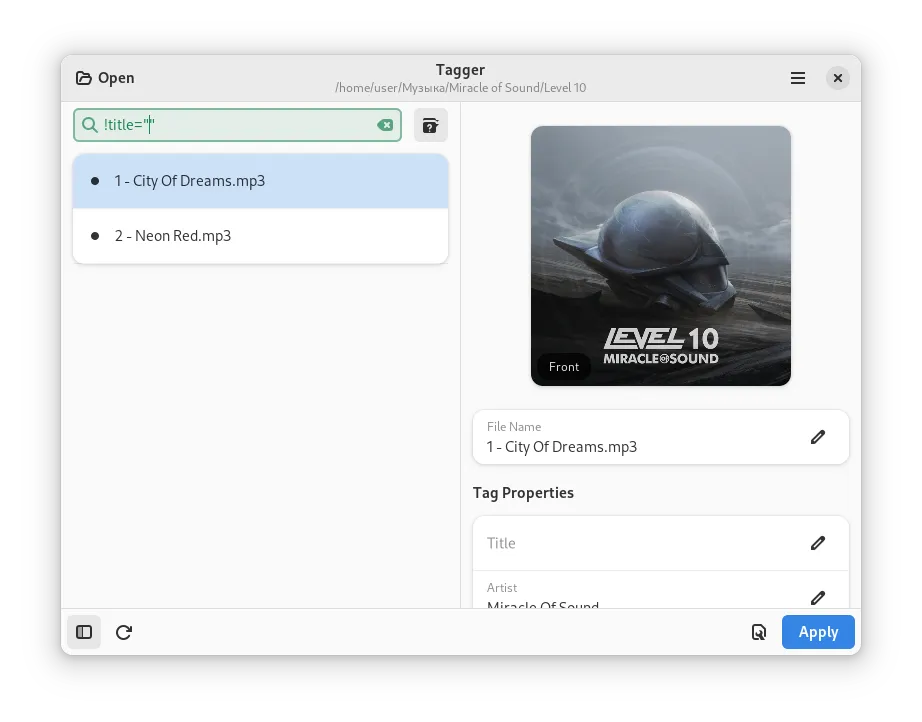Screen dimensions: 922x722
Task: Click the folder icon beside Open
Action: 83,78
